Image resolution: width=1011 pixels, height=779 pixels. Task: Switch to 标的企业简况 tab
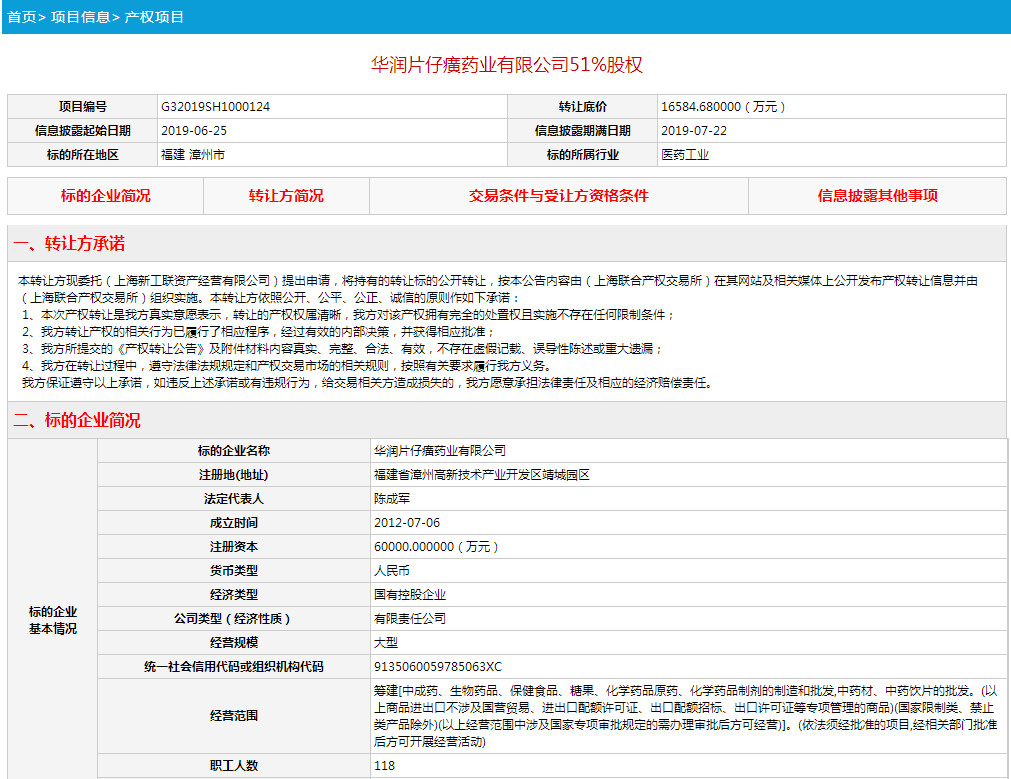point(106,196)
